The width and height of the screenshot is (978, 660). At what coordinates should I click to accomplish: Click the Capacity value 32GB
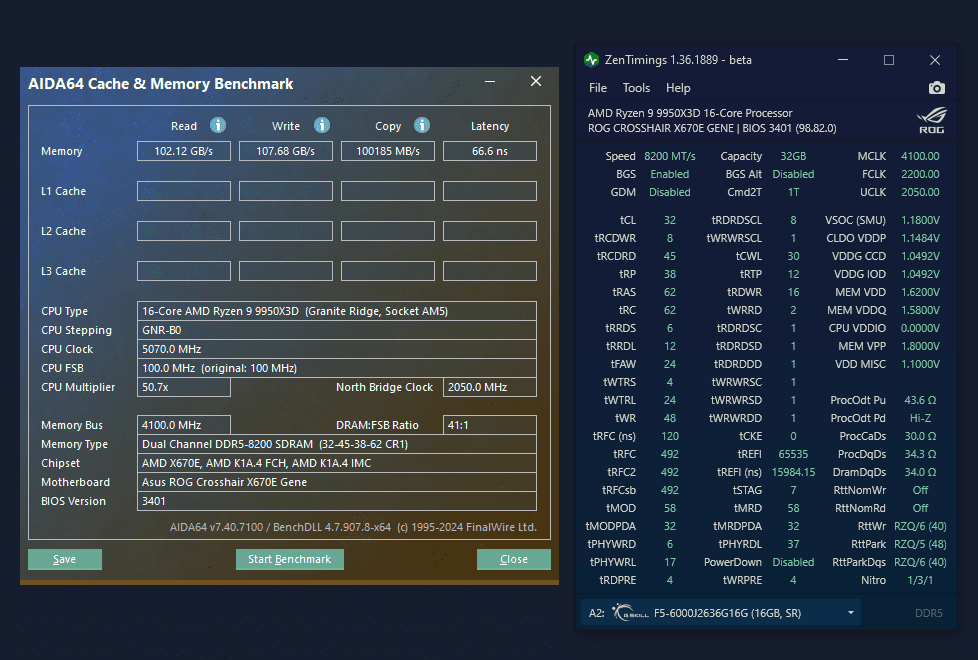[x=793, y=156]
